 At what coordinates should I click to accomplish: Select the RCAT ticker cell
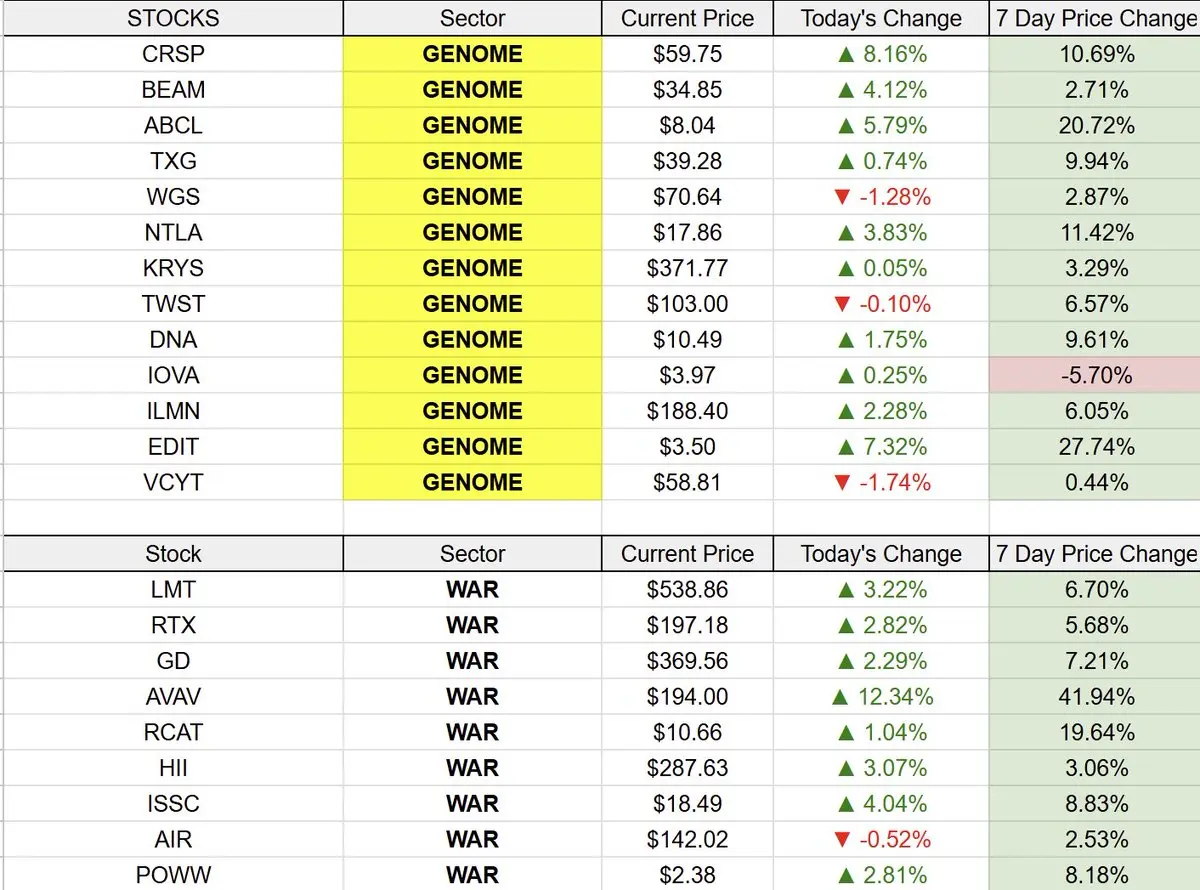pos(173,733)
